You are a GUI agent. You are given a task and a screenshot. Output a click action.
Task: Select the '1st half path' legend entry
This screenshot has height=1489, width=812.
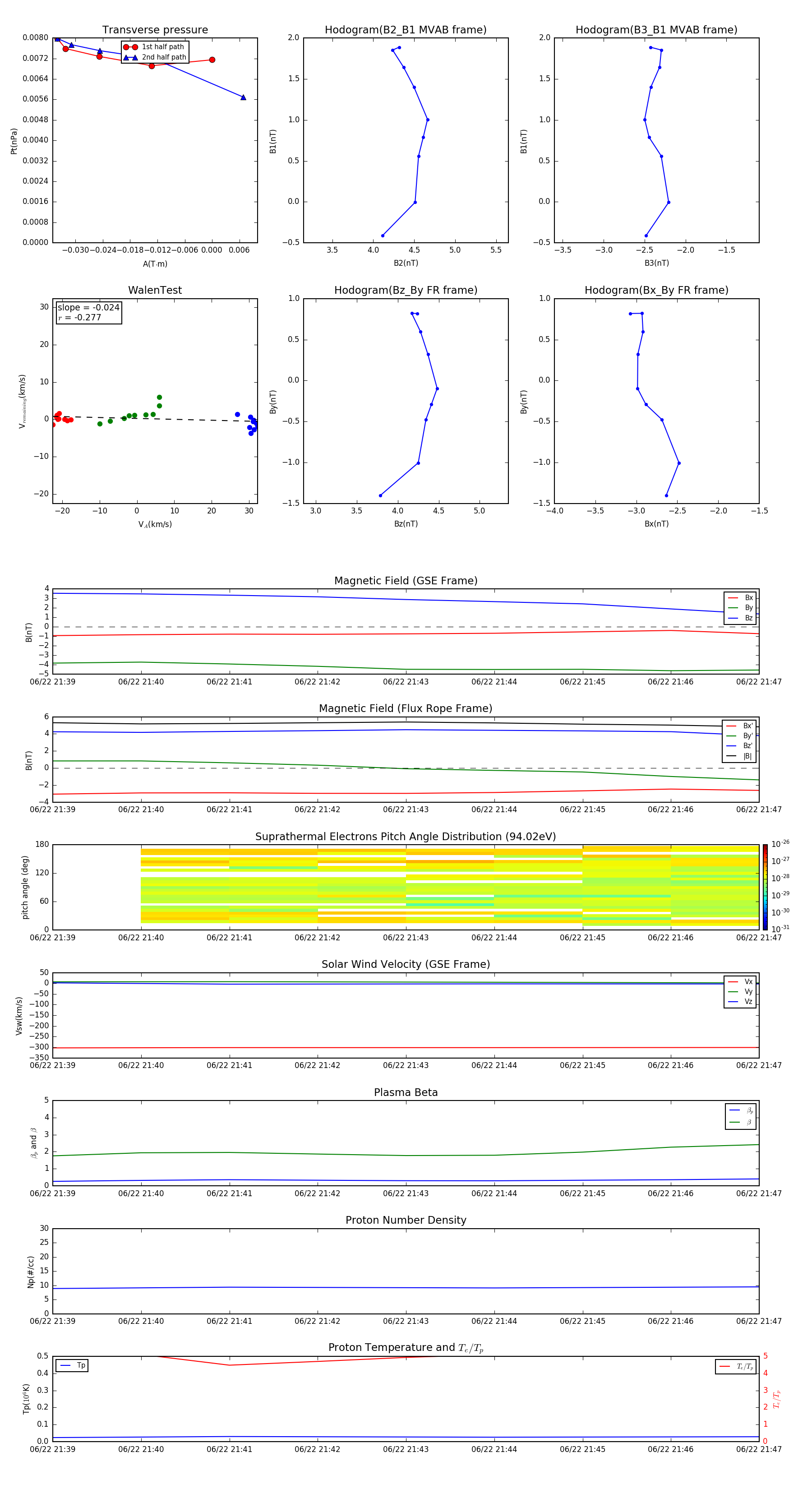pyautogui.click(x=154, y=47)
